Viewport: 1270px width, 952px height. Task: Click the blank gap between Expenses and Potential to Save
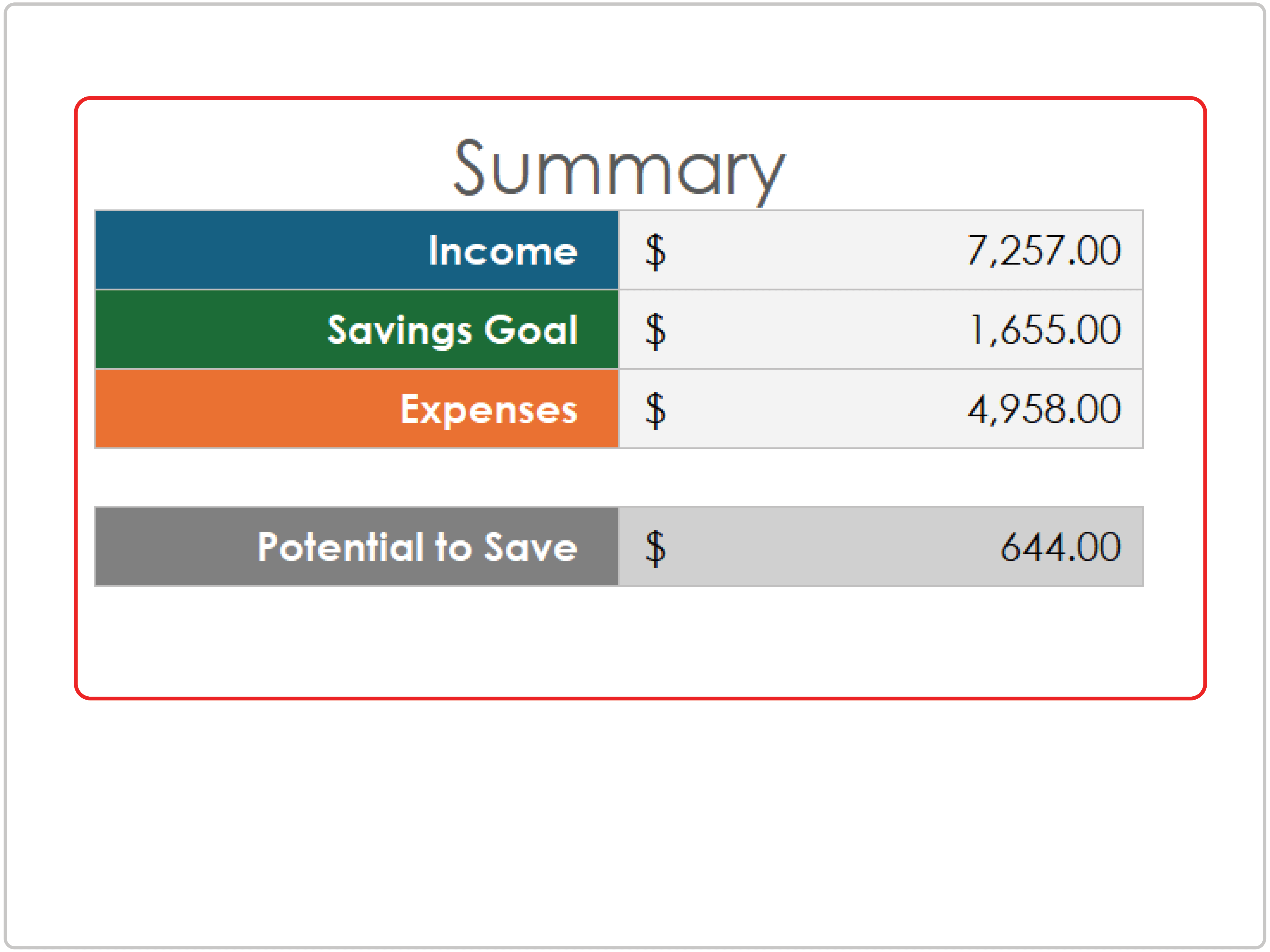(619, 477)
